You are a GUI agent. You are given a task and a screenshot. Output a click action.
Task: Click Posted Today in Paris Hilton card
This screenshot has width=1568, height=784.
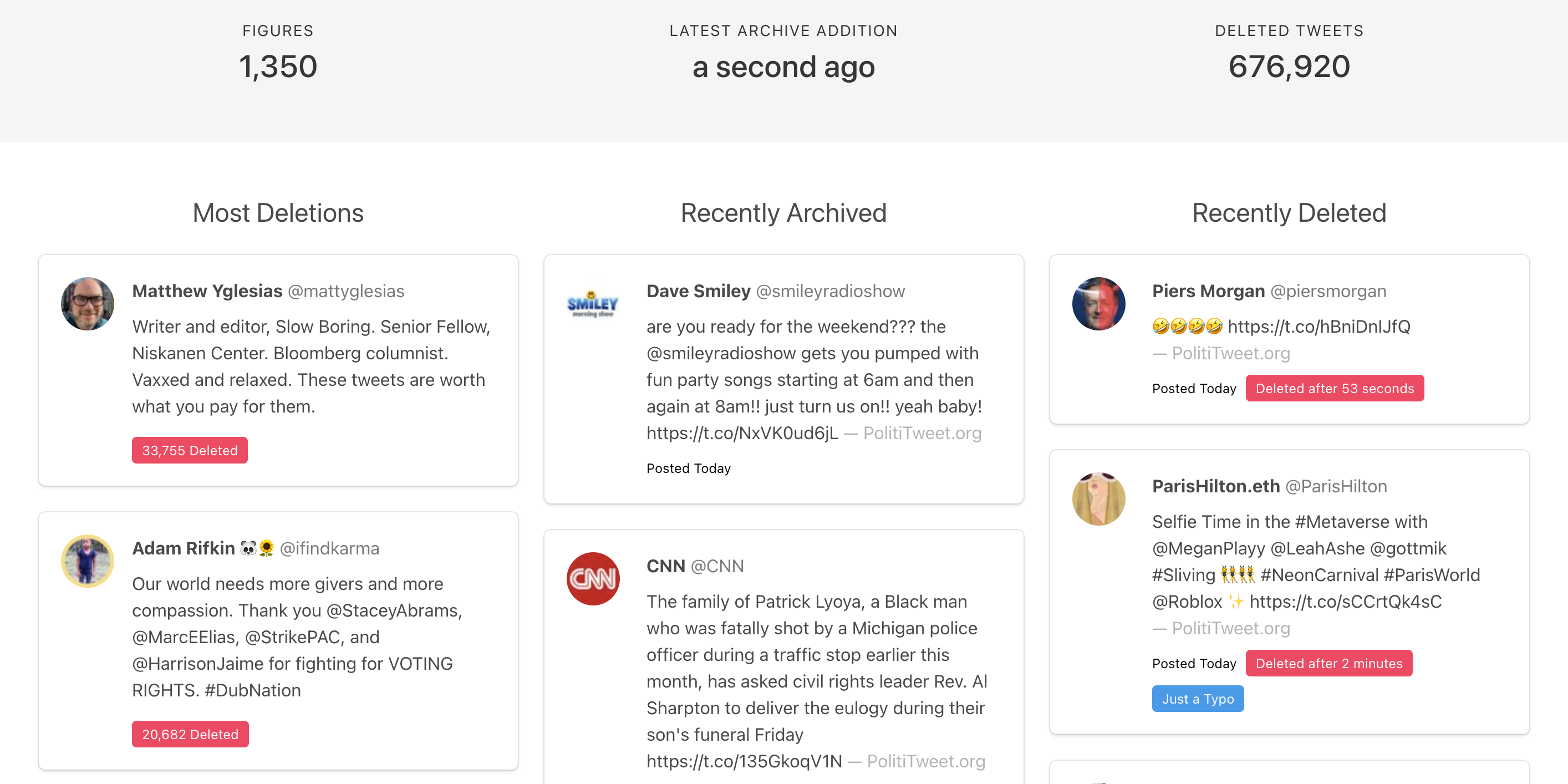(1194, 663)
